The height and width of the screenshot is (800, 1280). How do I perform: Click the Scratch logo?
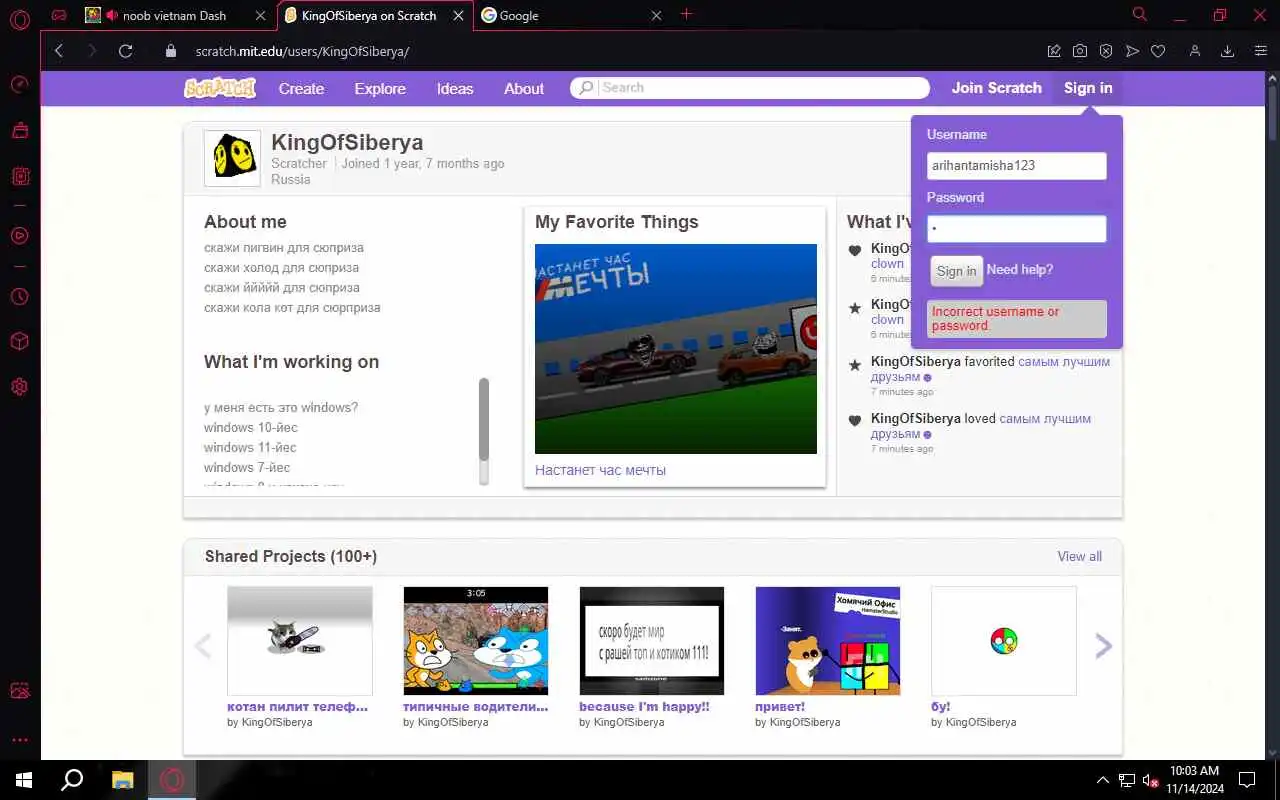tap(220, 88)
